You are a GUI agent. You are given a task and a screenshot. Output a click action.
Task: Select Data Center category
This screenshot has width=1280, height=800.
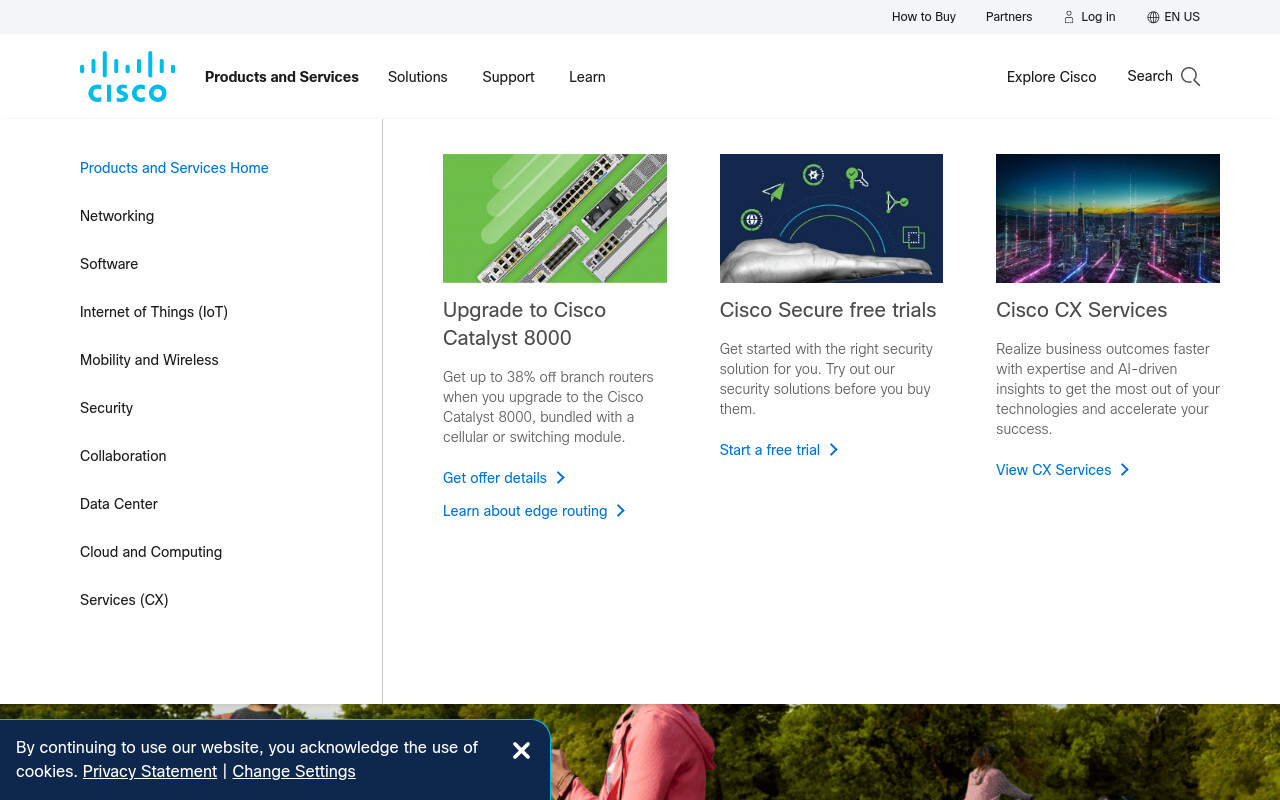tap(119, 504)
